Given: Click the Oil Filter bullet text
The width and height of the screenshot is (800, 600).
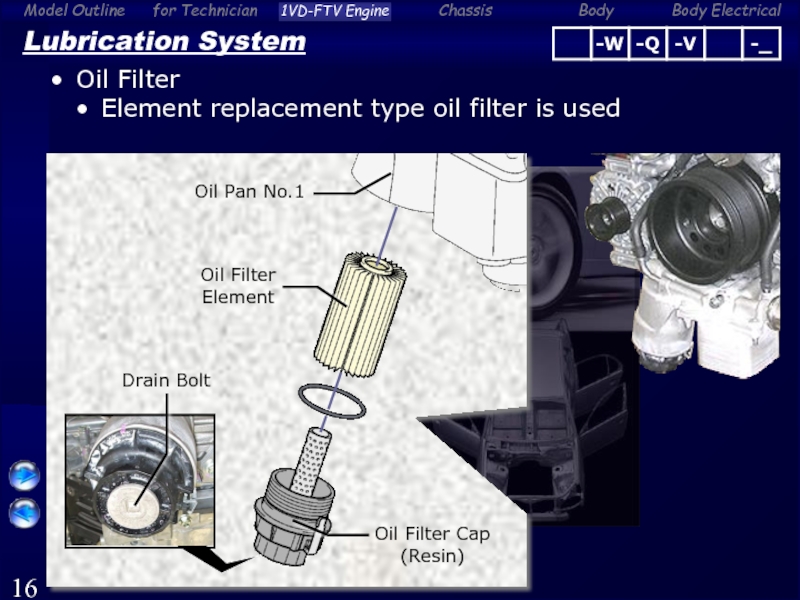Looking at the screenshot, I should coord(128,80).
